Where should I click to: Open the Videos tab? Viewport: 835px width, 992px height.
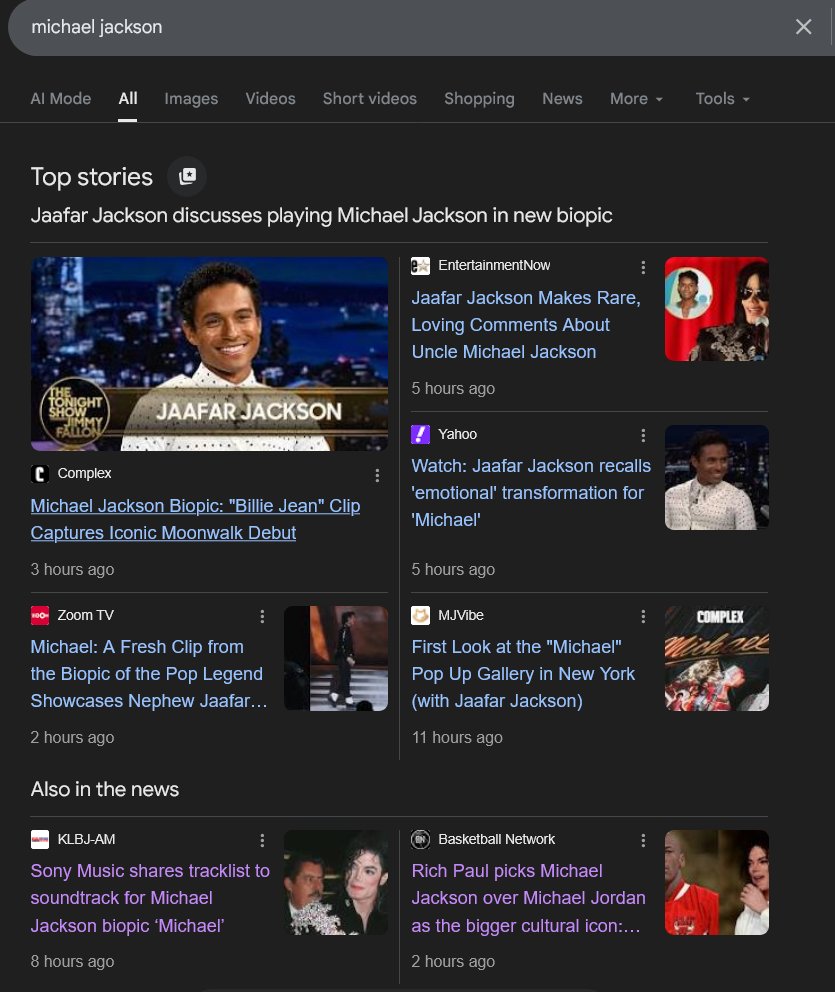(270, 99)
